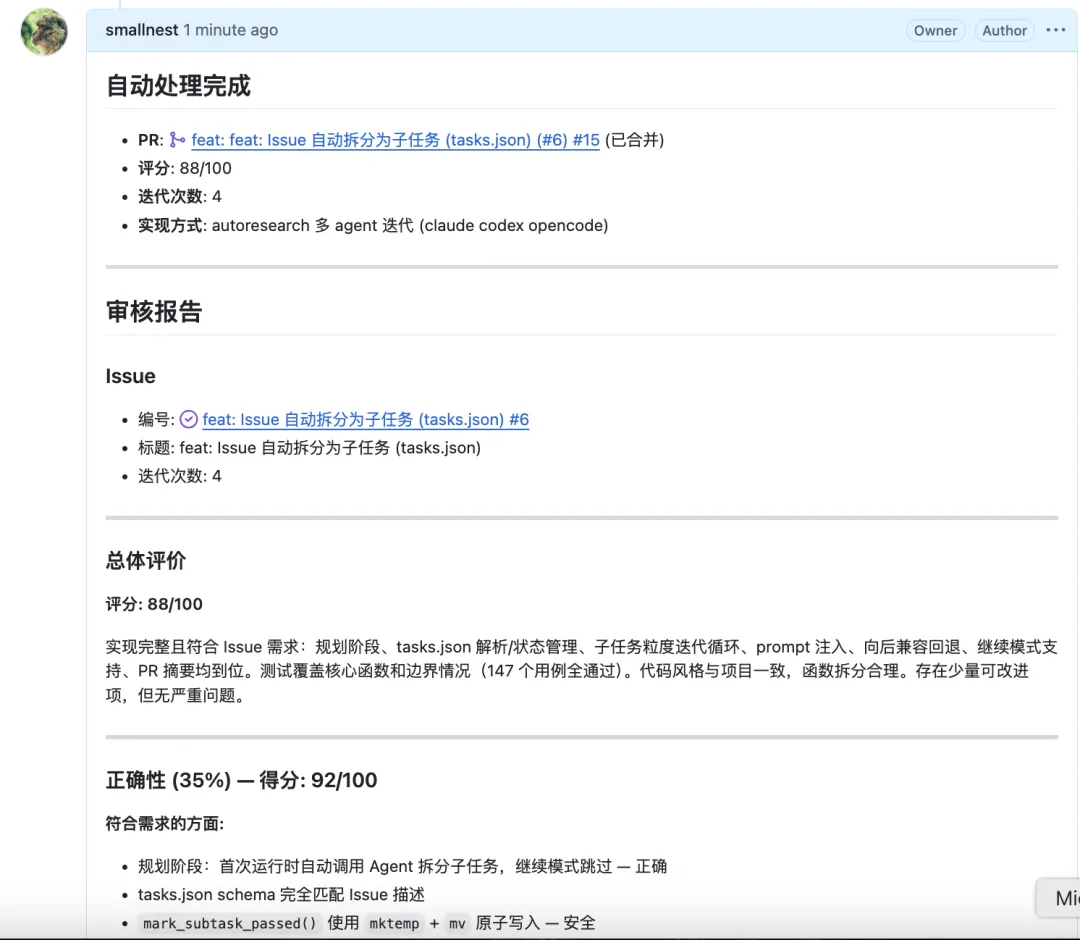Click the '标题: feat: Issue 自动拆分为子任务' bullet

309,448
